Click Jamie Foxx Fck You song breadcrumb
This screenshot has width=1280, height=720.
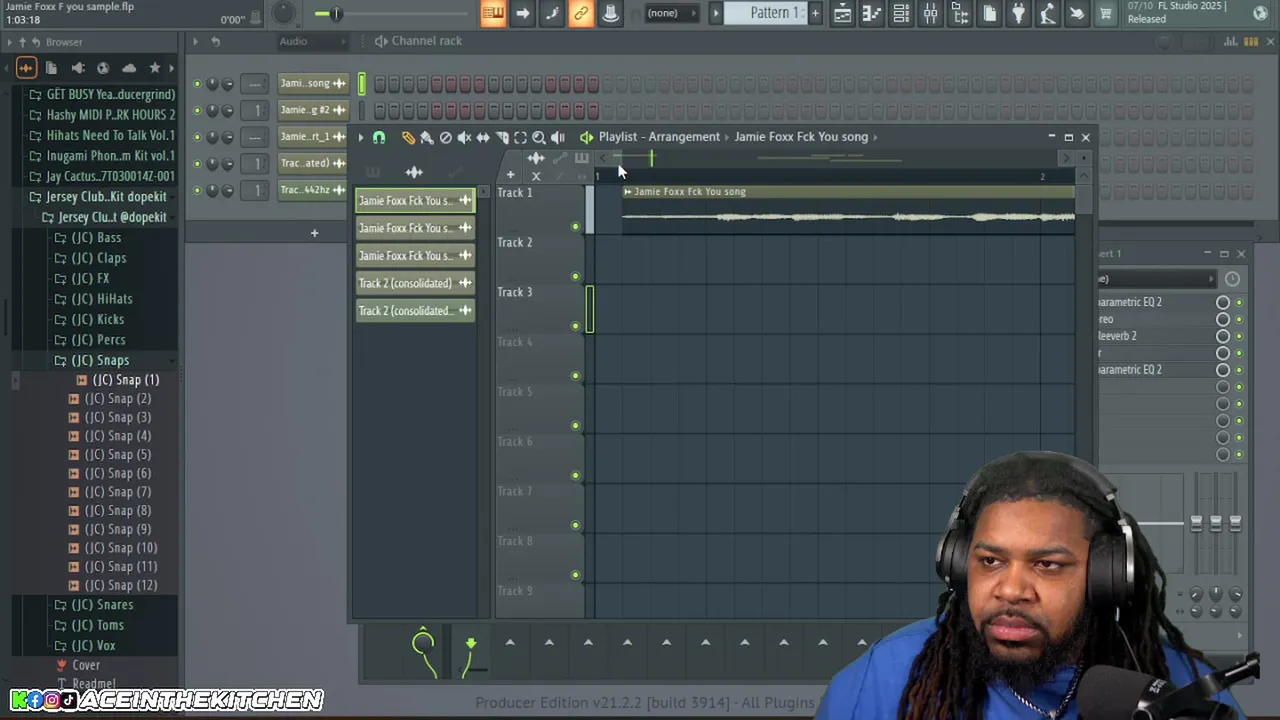coord(801,137)
